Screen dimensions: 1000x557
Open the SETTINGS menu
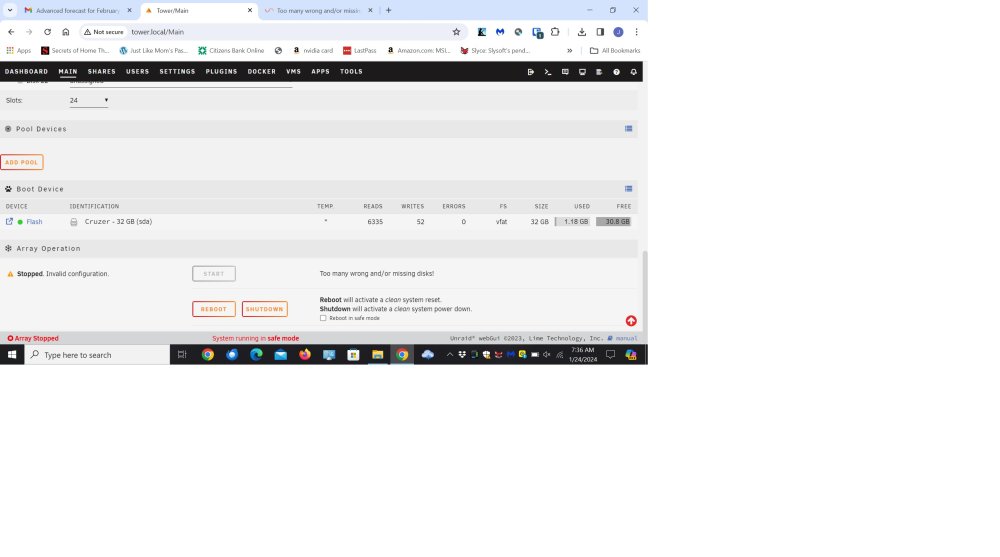coord(177,72)
